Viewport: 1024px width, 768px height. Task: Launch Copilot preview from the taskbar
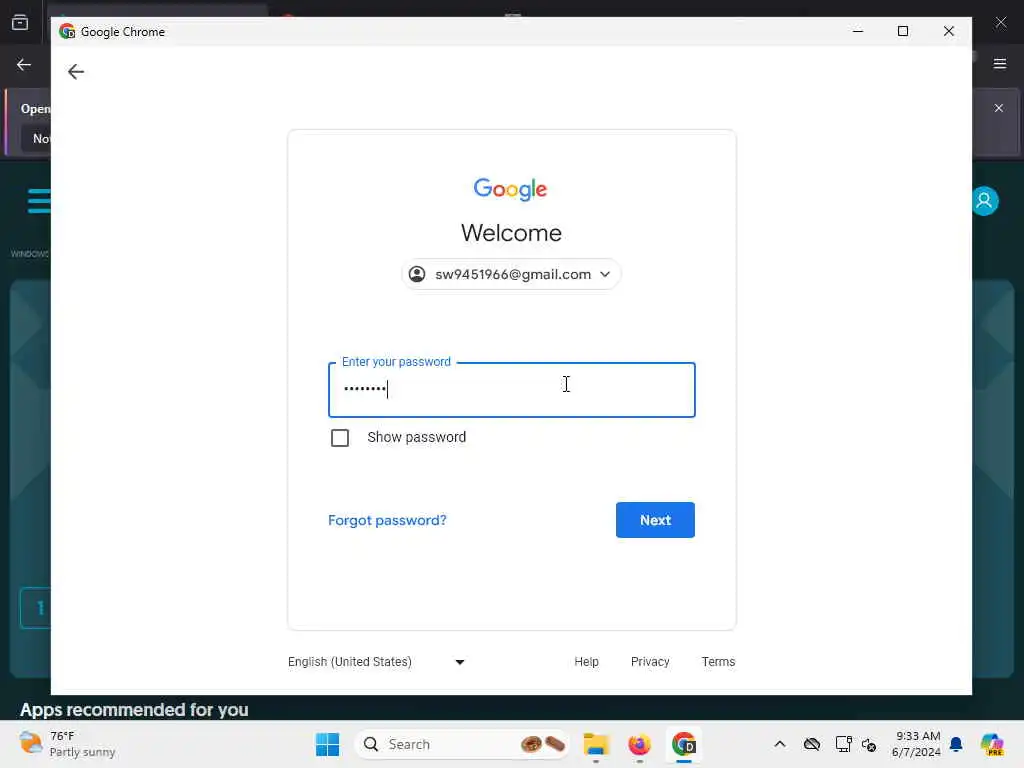[991, 744]
